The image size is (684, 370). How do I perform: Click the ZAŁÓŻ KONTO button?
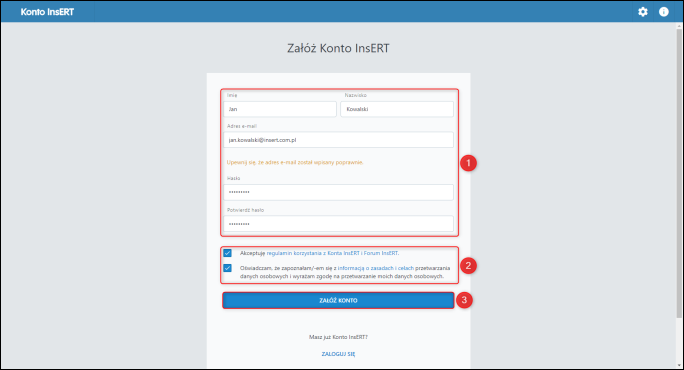point(339,300)
